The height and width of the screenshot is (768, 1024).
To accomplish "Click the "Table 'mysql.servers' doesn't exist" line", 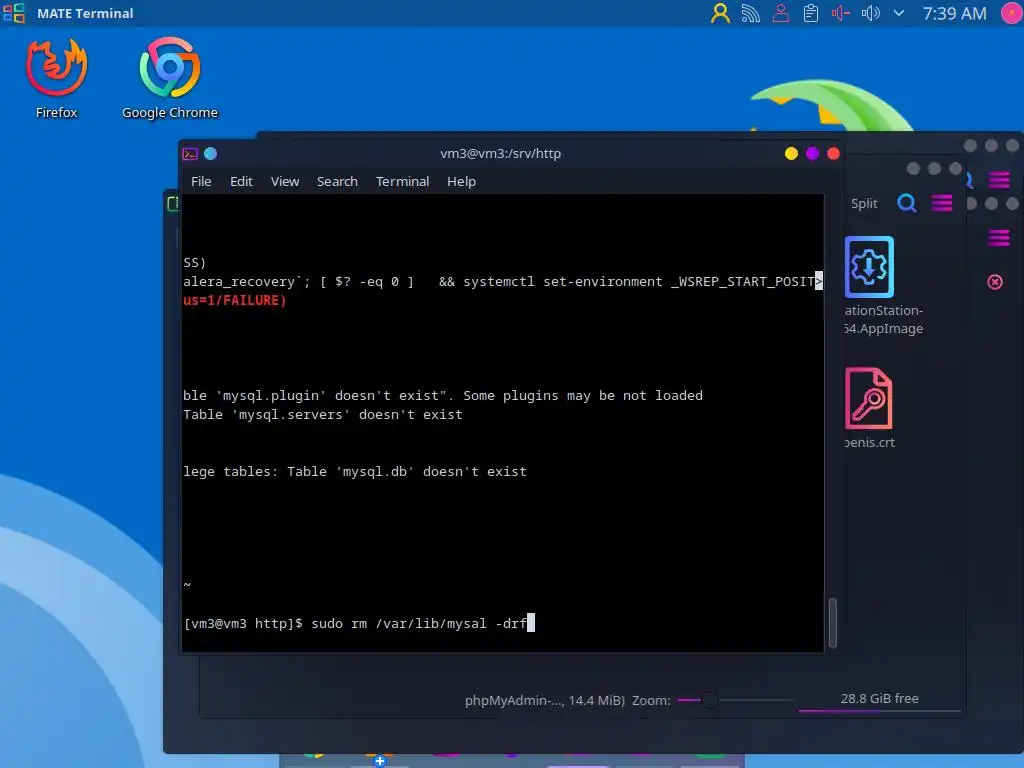I will 323,415.
